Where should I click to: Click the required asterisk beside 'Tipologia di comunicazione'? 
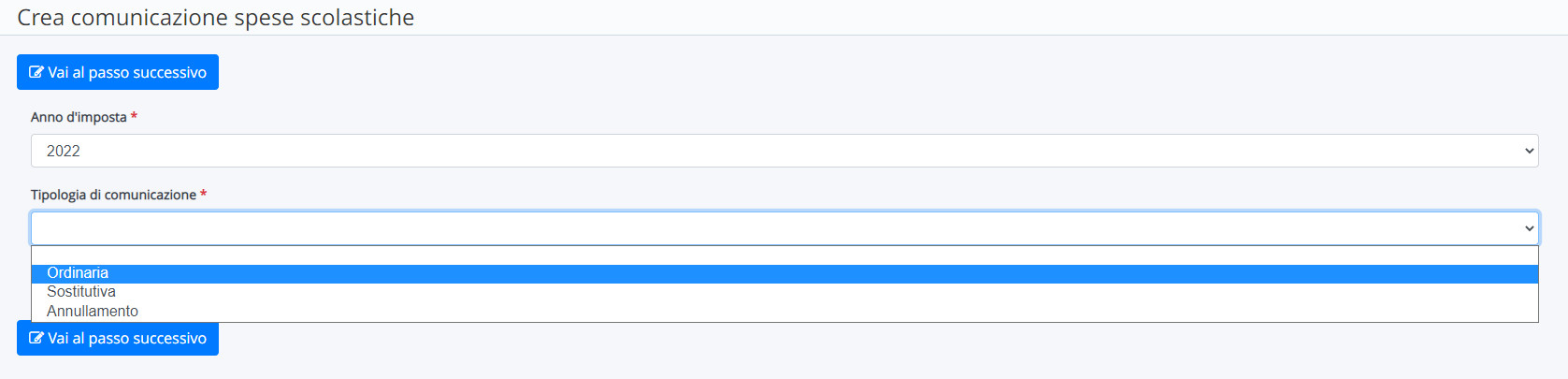click(x=203, y=194)
